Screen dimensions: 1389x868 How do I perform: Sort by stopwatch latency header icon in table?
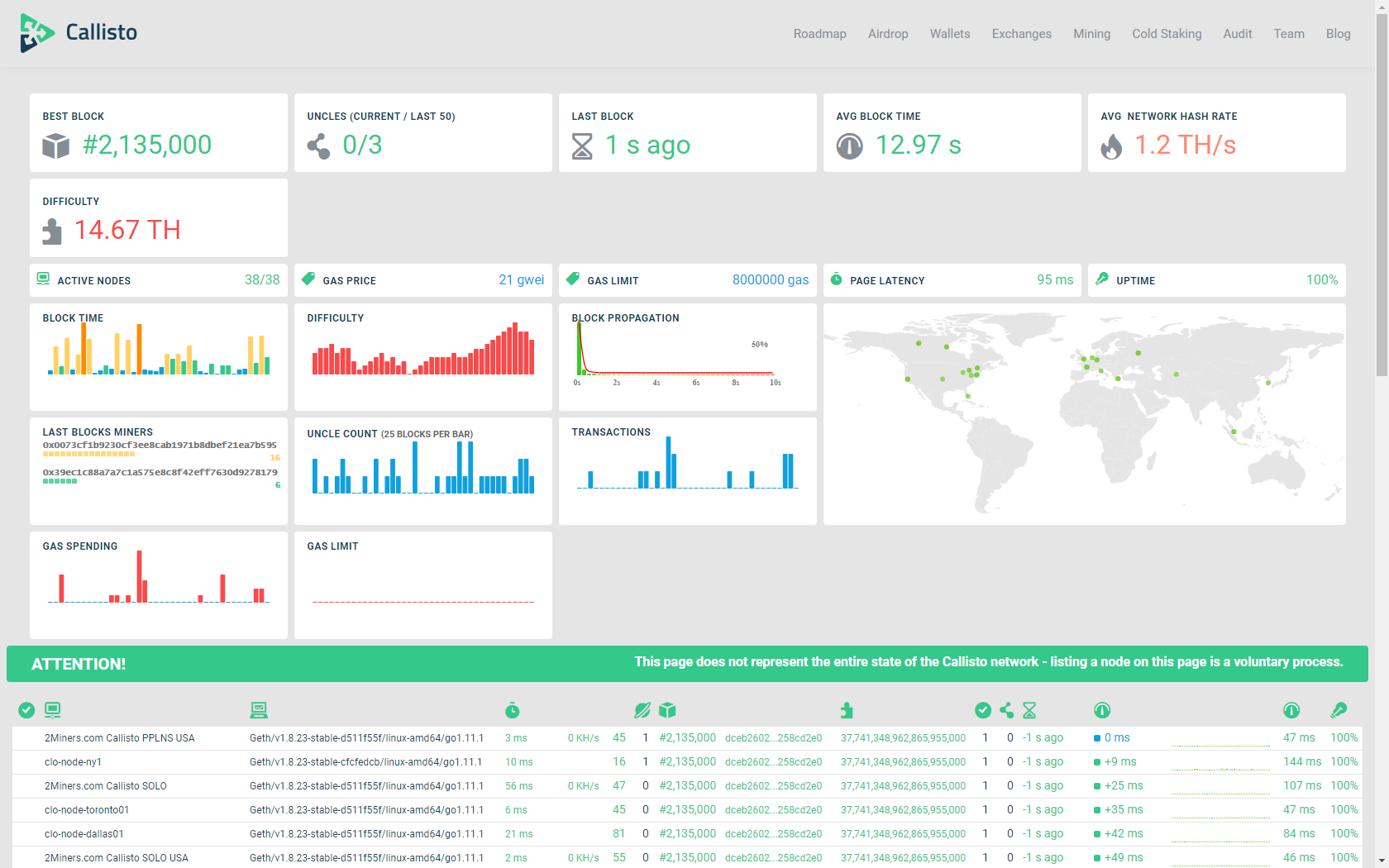point(513,710)
